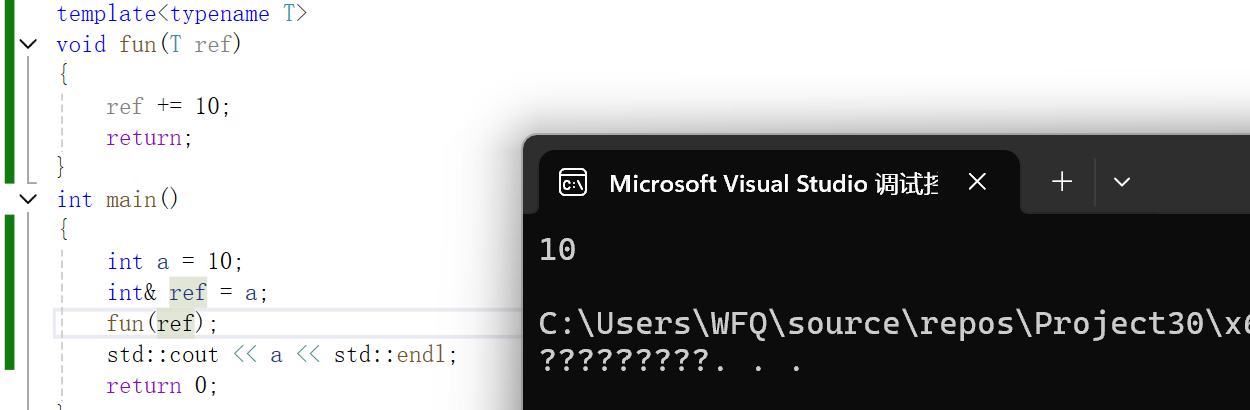Collapse the int main function block

(28, 199)
